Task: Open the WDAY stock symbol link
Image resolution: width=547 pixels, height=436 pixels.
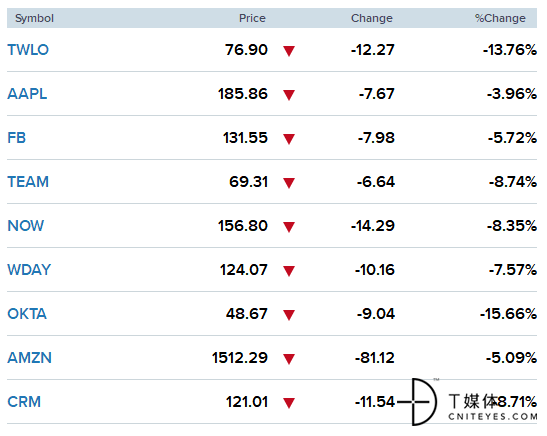Action: point(29,270)
